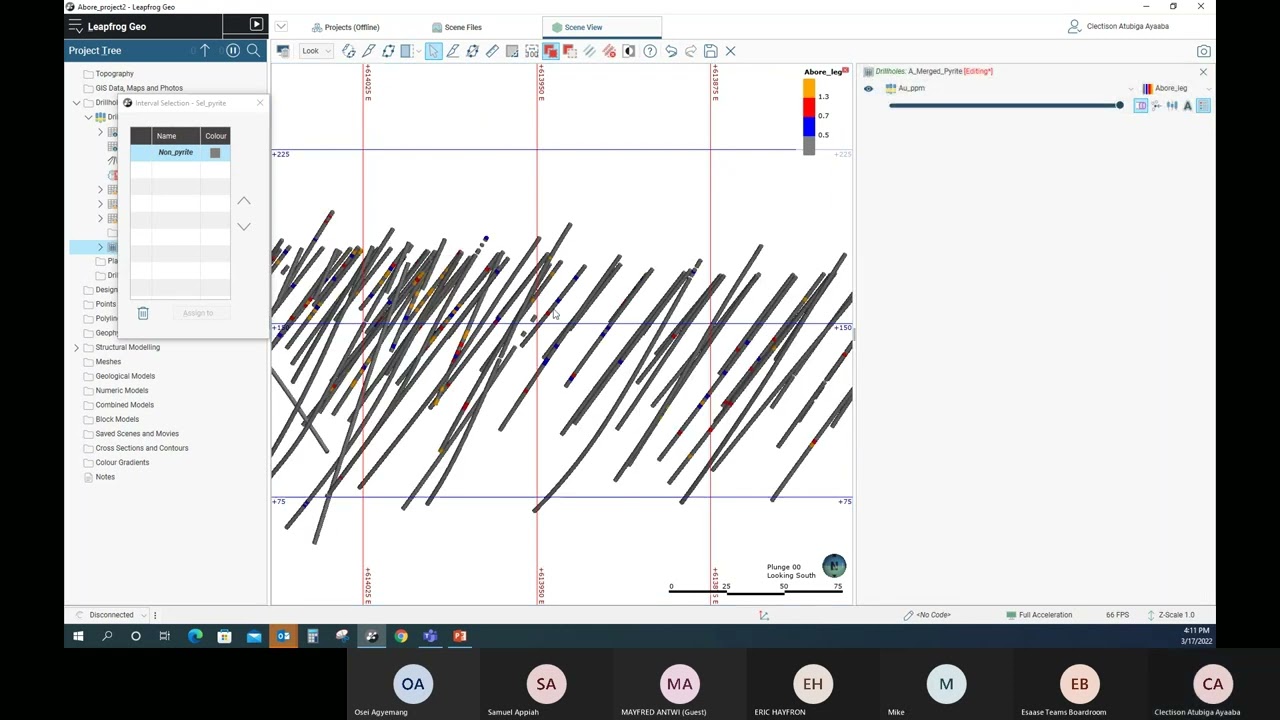
Task: Switch to the Scene Files tab
Action: [x=455, y=27]
